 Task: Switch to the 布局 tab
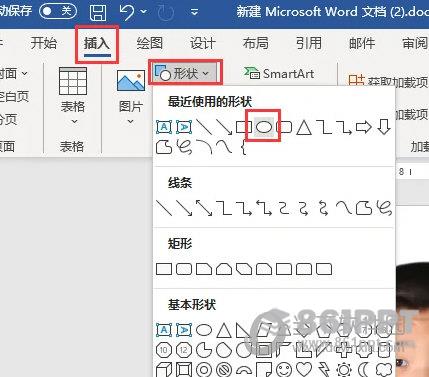(256, 43)
